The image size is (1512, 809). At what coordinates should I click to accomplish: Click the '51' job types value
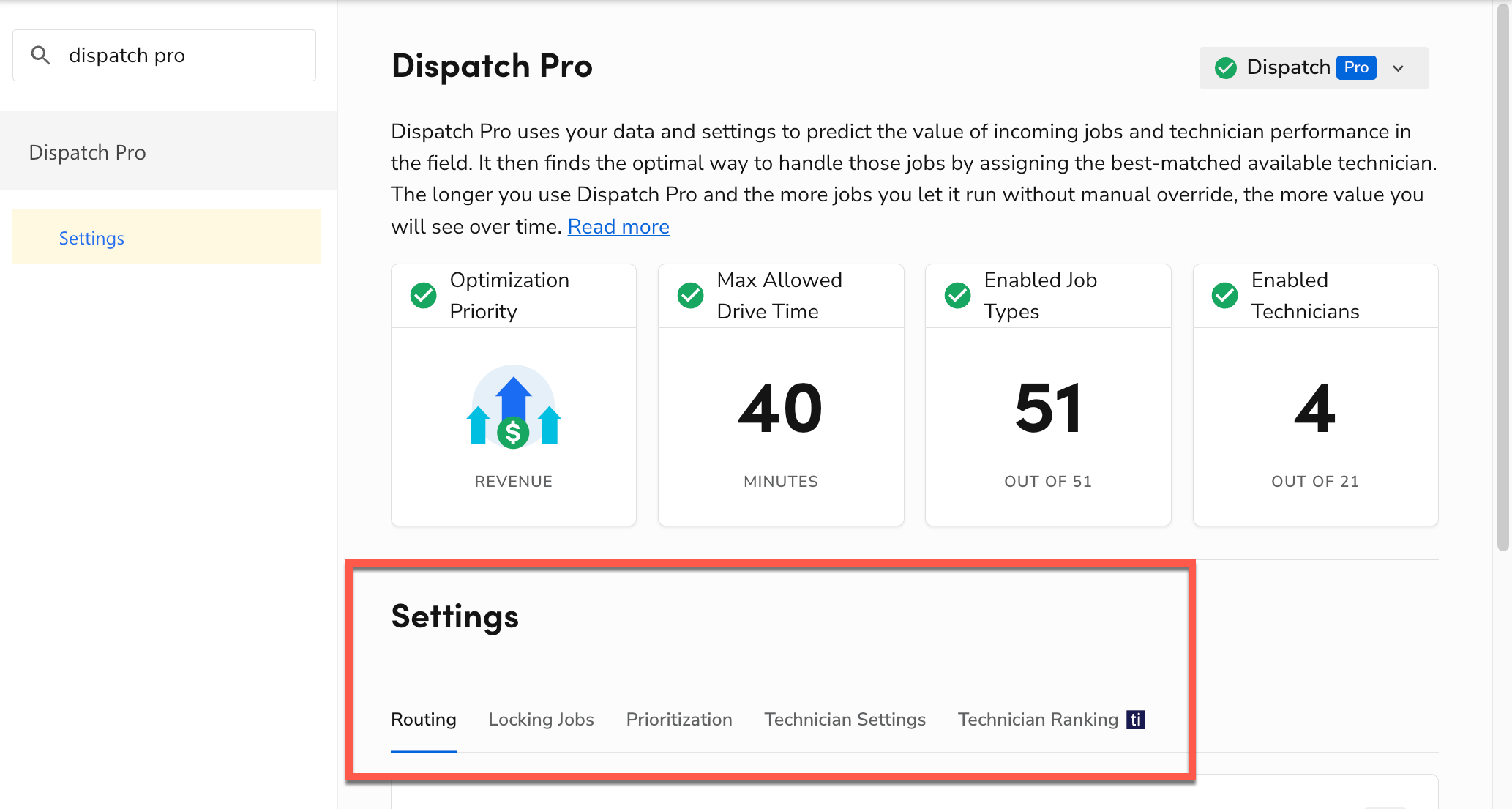click(x=1048, y=408)
